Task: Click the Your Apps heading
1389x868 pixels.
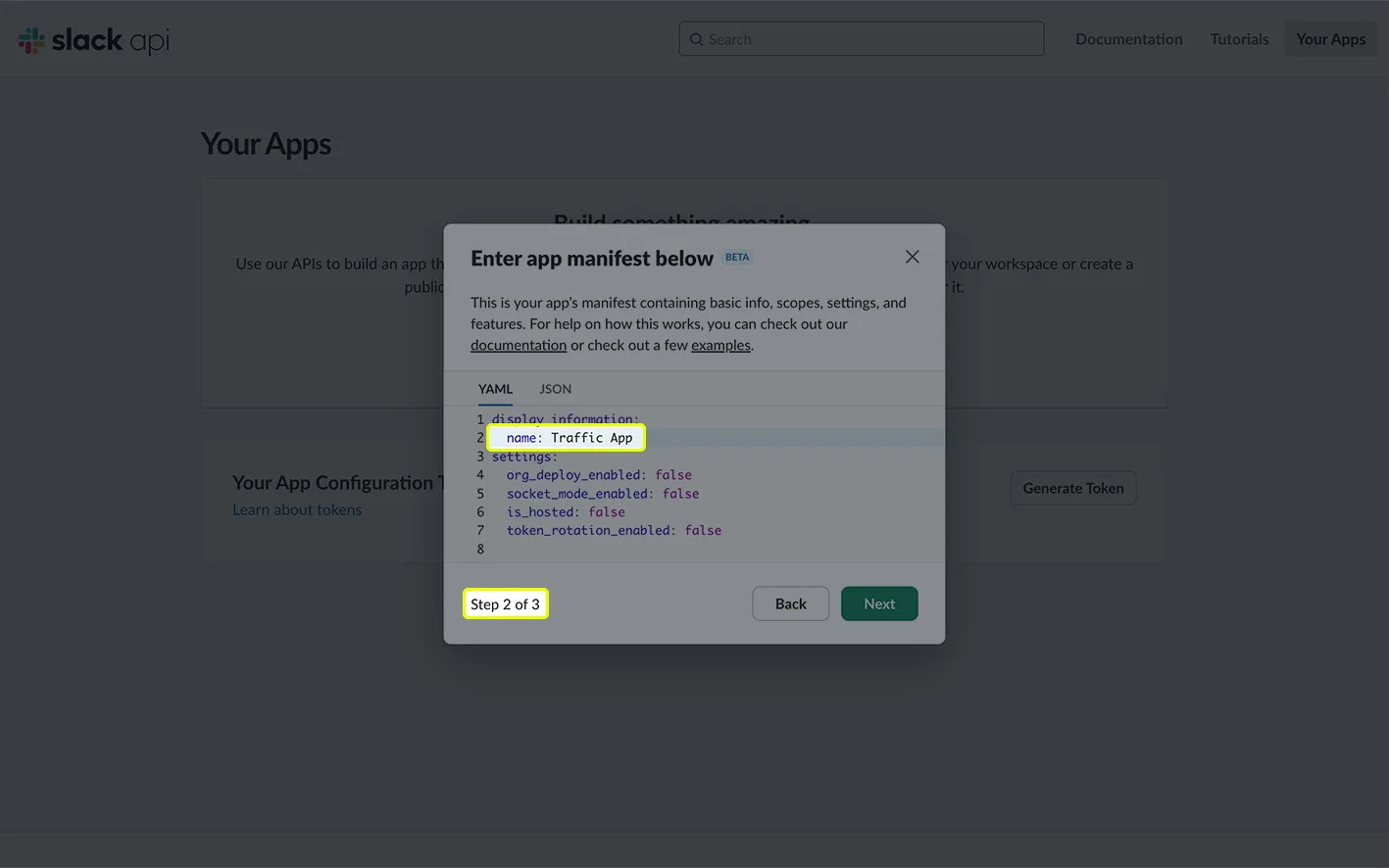Action: click(x=266, y=144)
